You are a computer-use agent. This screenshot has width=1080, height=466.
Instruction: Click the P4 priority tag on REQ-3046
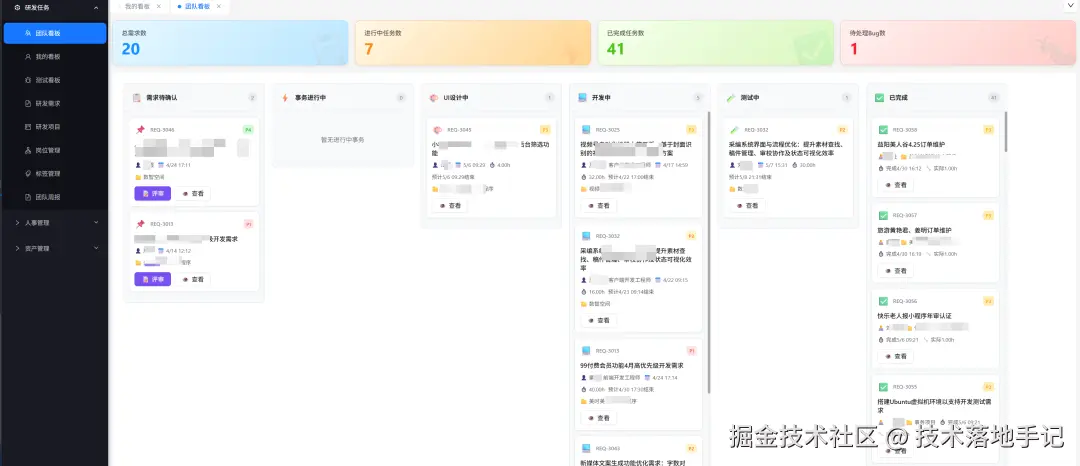pos(247,129)
